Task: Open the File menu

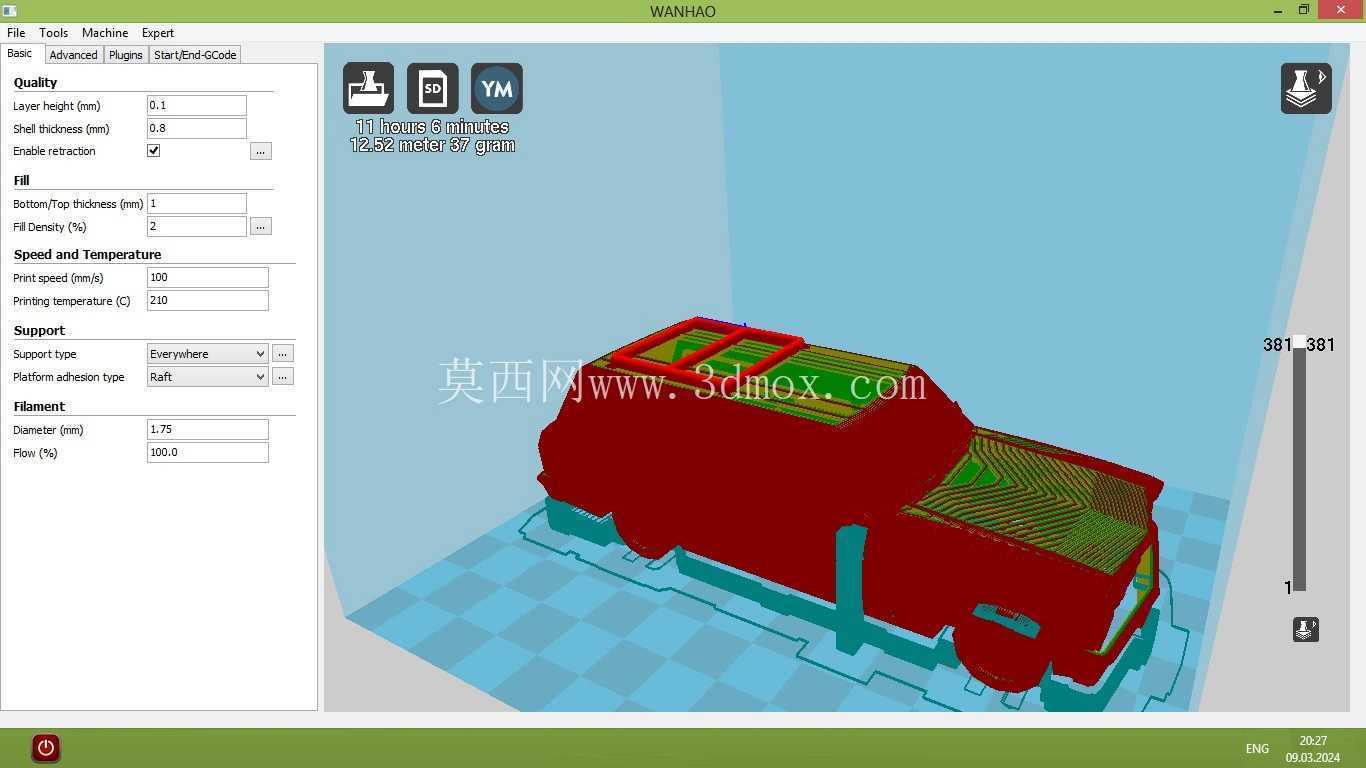Action: click(x=16, y=33)
